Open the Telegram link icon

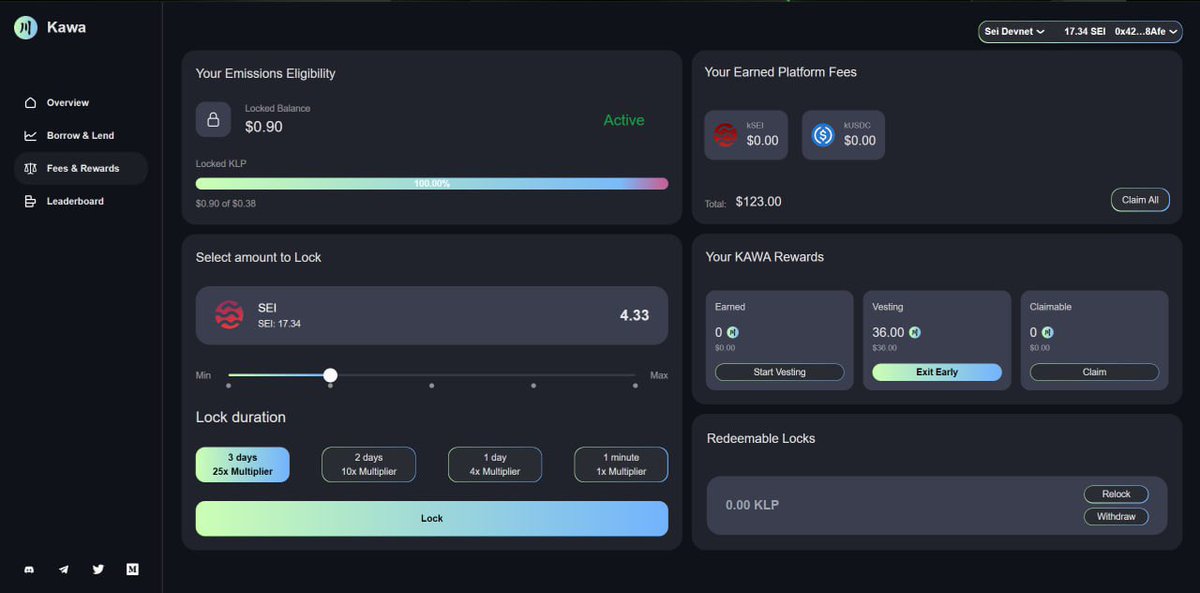(64, 569)
